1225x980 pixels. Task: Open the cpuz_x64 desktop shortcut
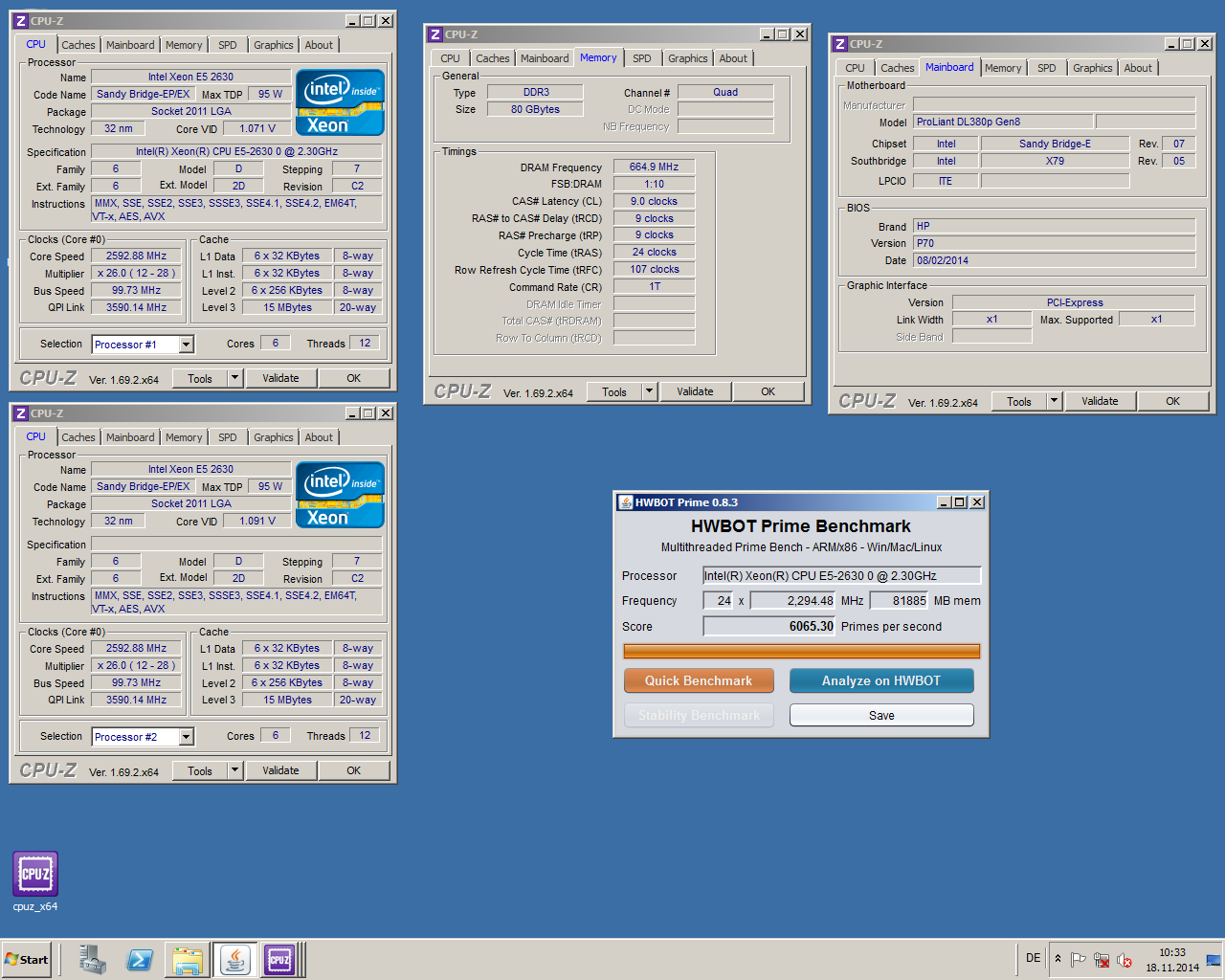pyautogui.click(x=35, y=881)
